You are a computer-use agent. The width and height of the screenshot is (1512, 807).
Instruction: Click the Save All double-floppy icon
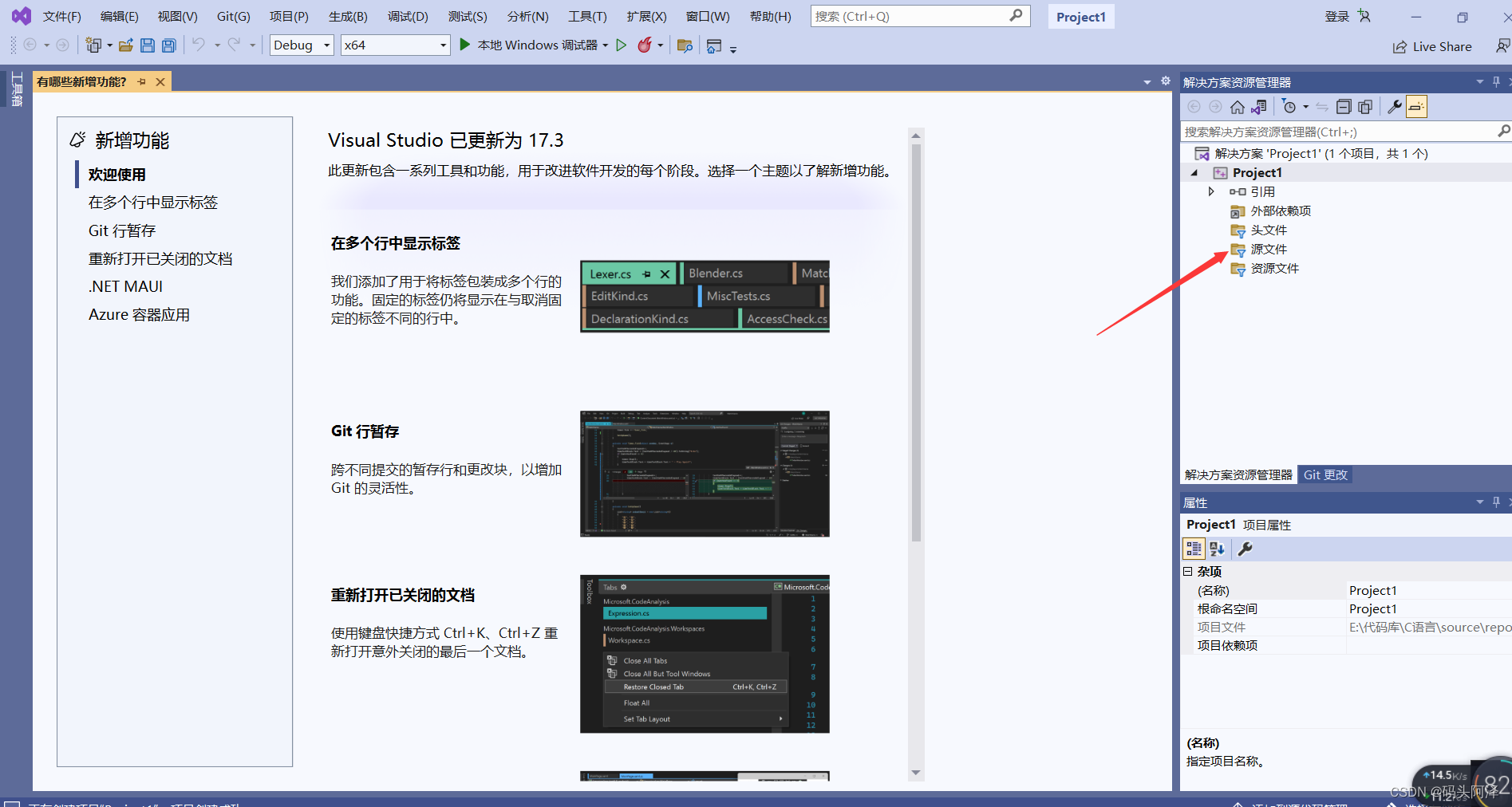tap(169, 45)
